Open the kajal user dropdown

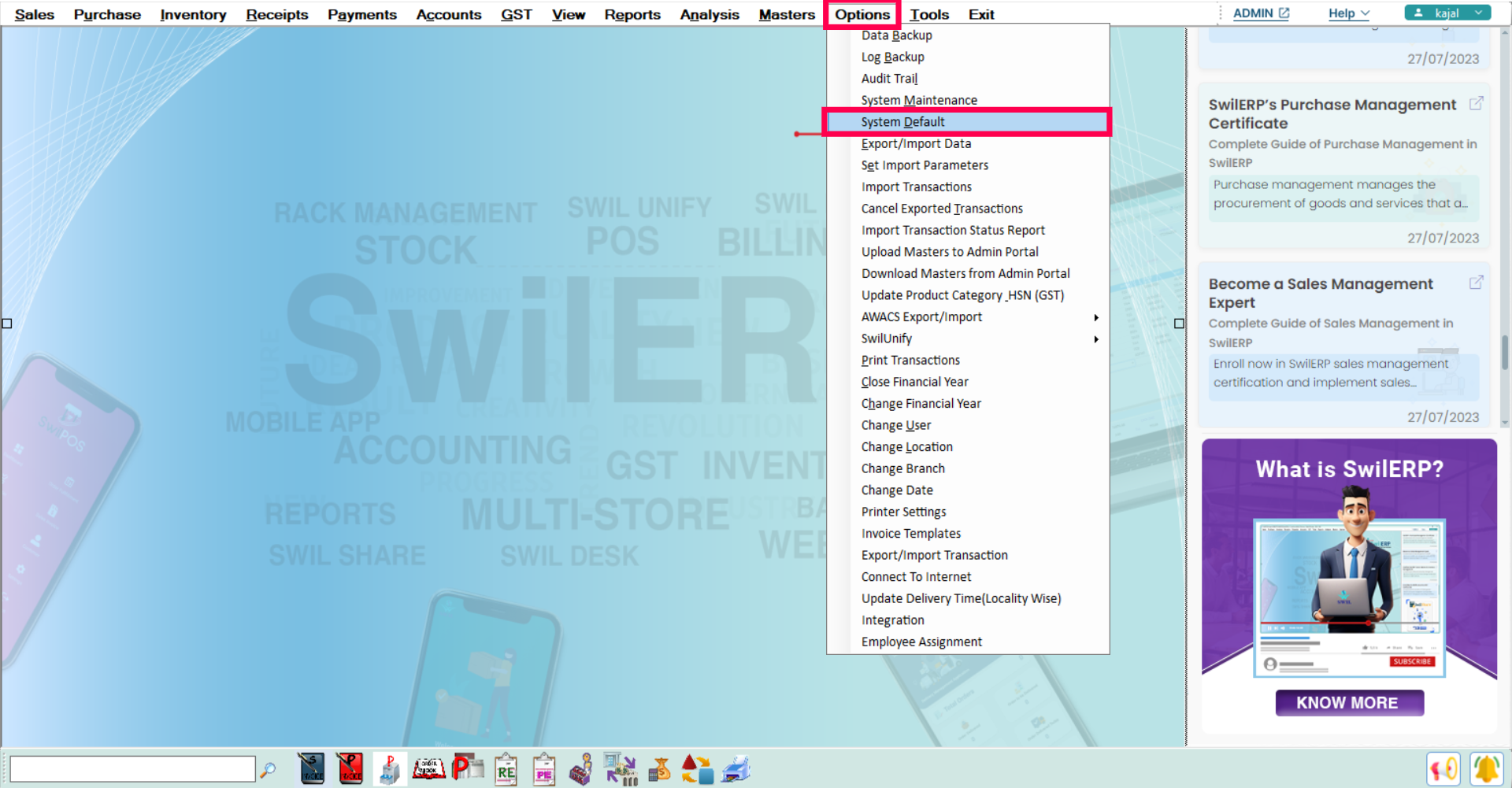[x=1447, y=13]
